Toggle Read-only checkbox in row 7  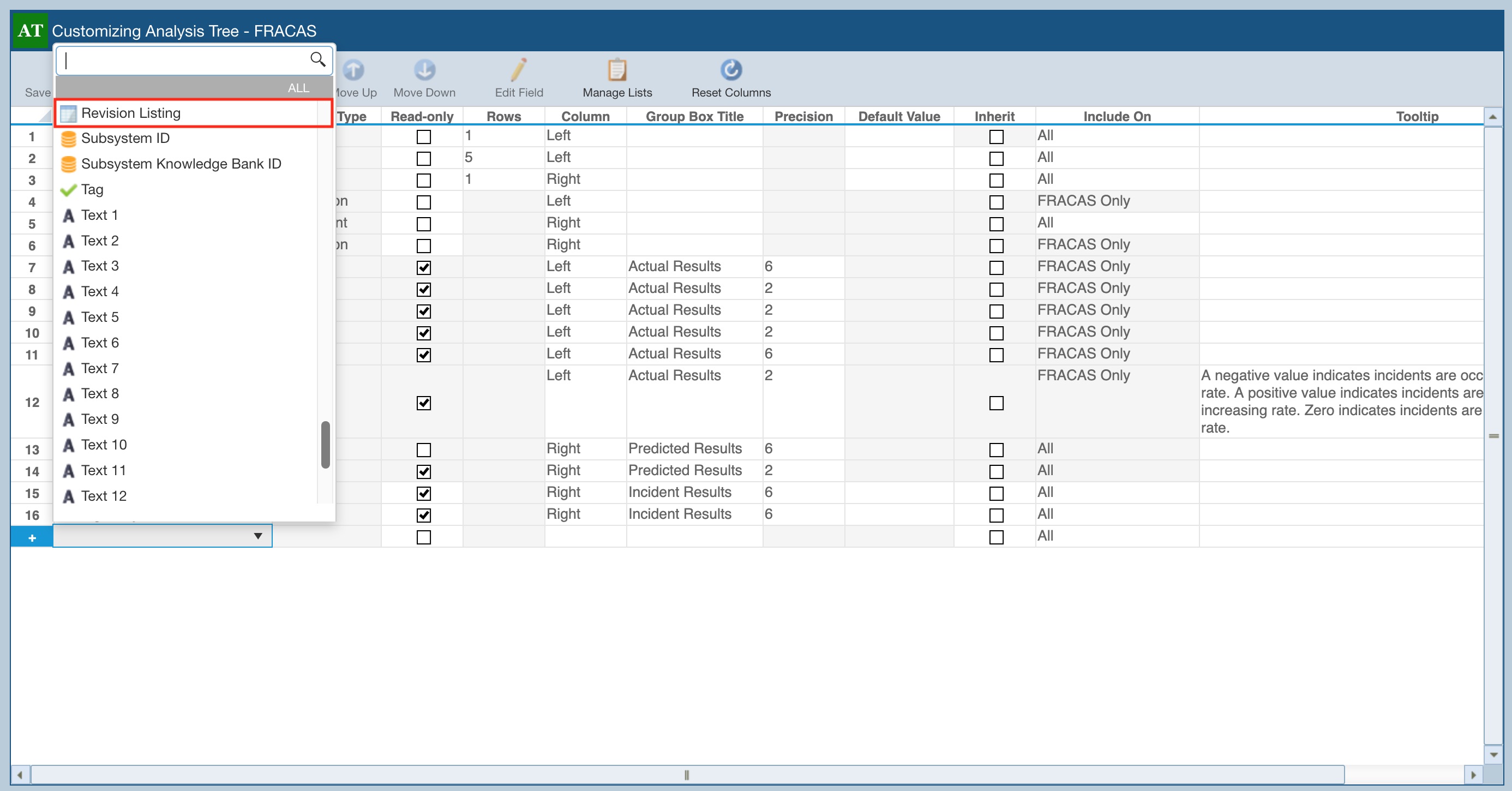click(x=423, y=268)
